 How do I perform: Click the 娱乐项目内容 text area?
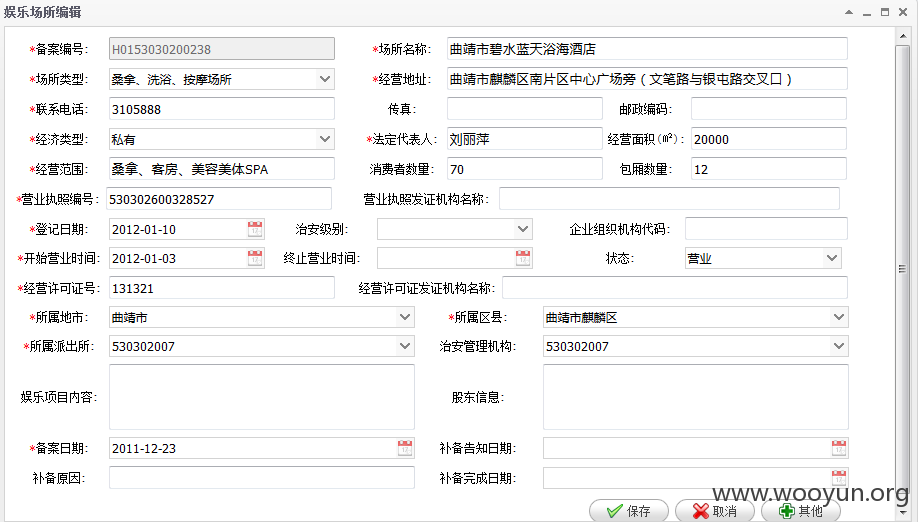[262, 397]
